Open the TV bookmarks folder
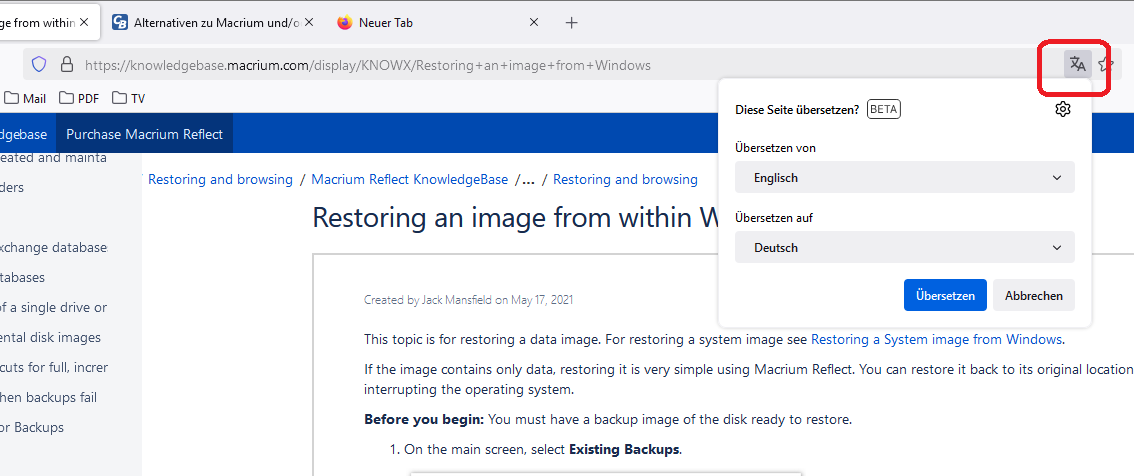This screenshot has height=476, width=1134. click(x=129, y=98)
